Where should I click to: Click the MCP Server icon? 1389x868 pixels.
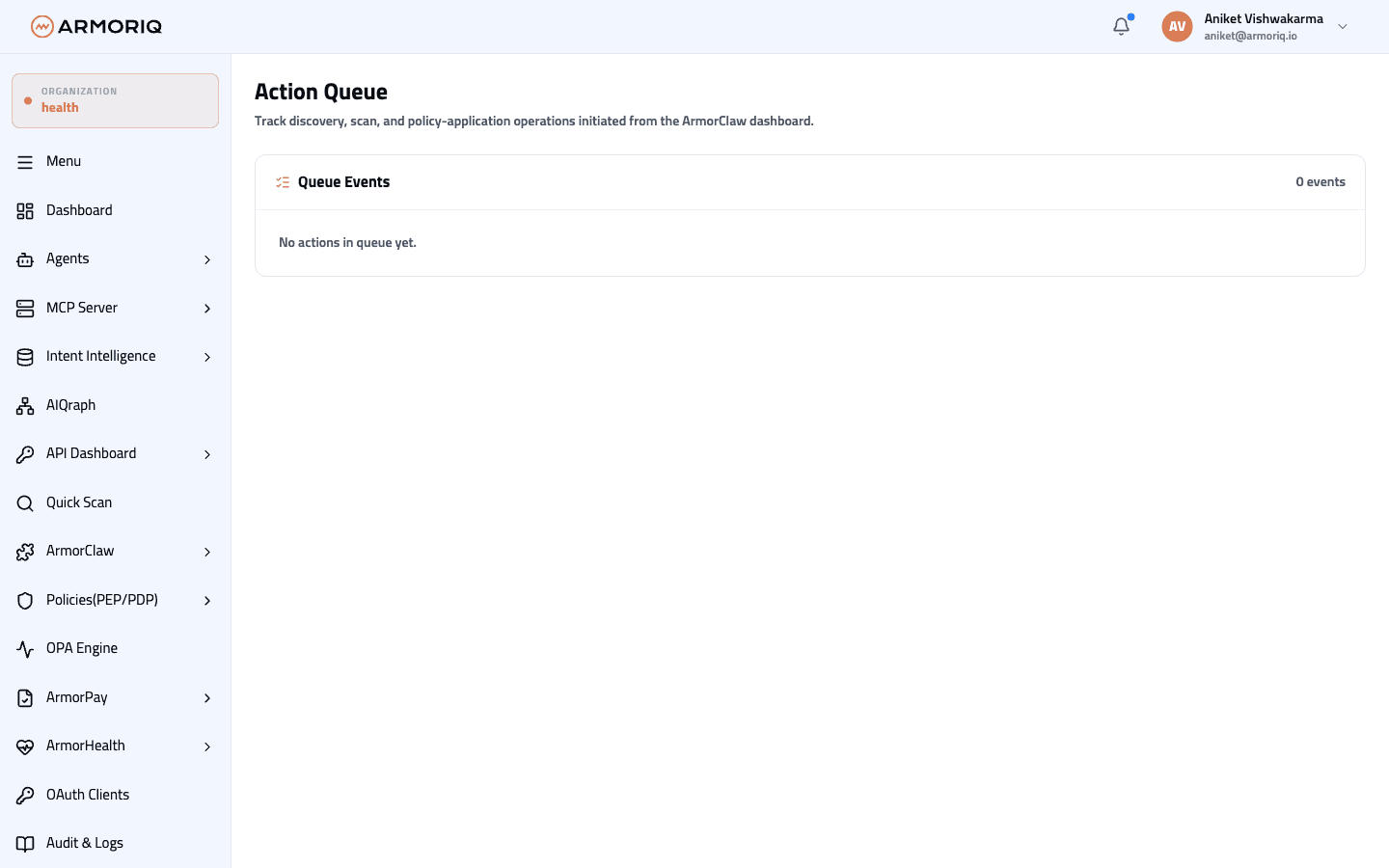point(25,308)
